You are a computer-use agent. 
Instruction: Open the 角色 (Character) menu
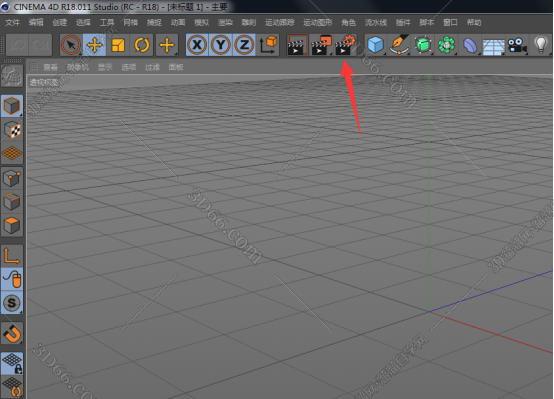coord(348,22)
